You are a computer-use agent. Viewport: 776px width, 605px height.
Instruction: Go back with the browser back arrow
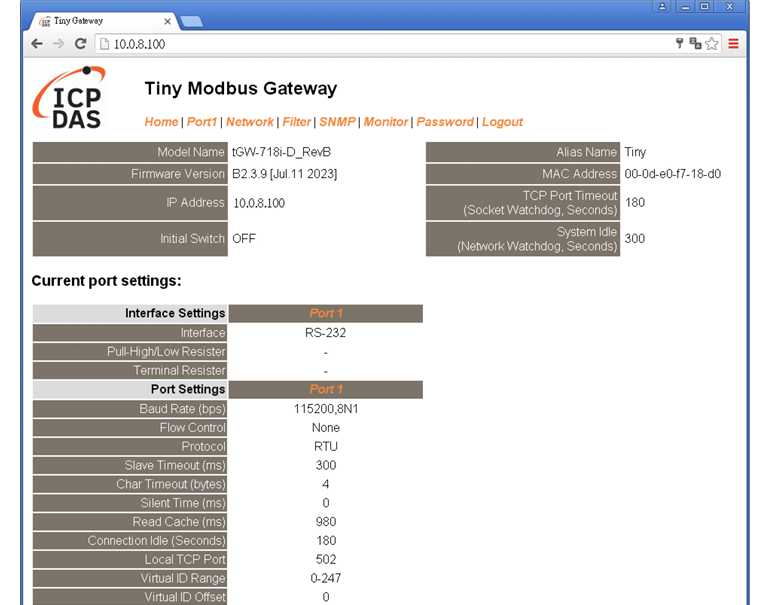37,44
